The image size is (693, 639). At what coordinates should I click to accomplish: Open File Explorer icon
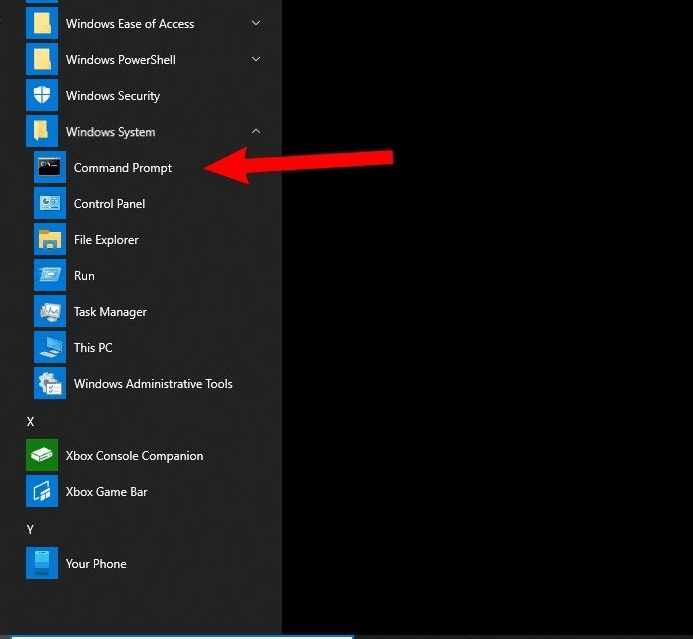coord(49,240)
